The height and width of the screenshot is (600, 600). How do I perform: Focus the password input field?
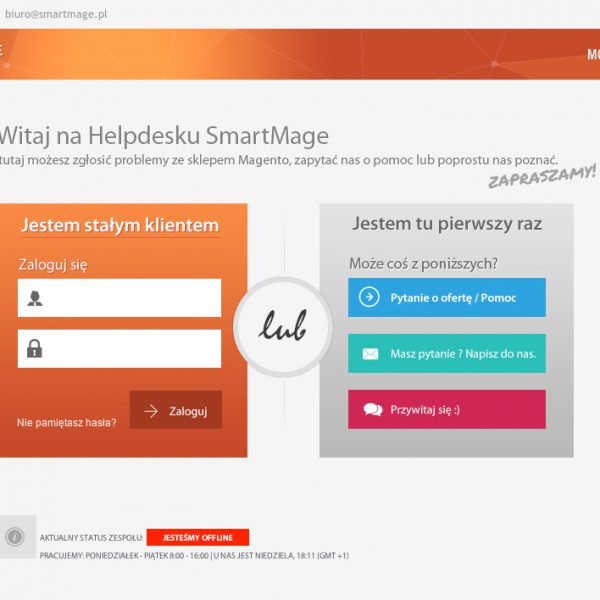pyautogui.click(x=119, y=349)
